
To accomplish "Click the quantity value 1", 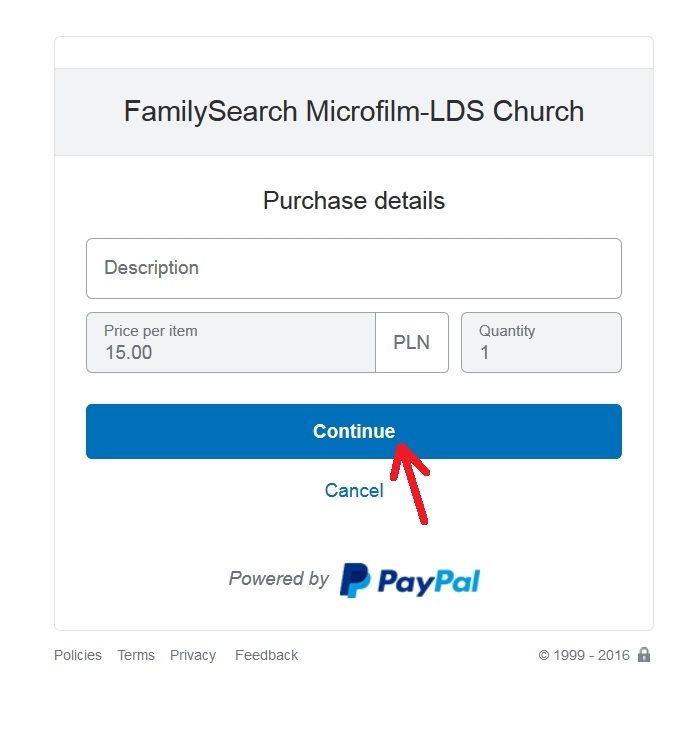I will (485, 352).
